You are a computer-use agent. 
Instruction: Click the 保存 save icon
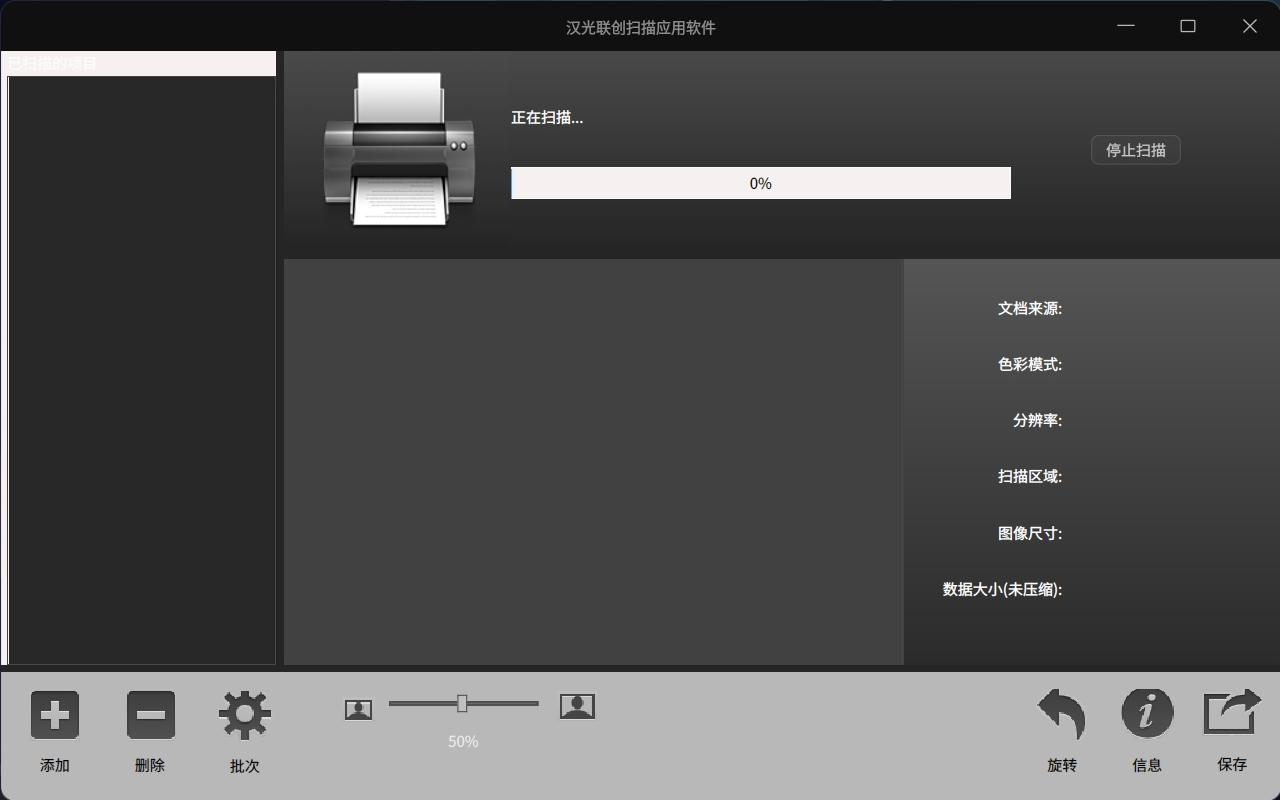(x=1232, y=713)
